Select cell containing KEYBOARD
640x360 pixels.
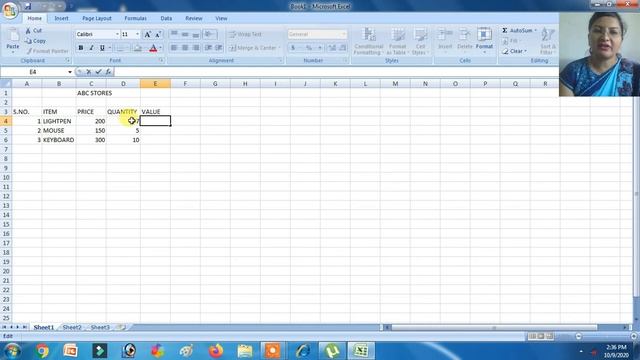[x=59, y=140]
